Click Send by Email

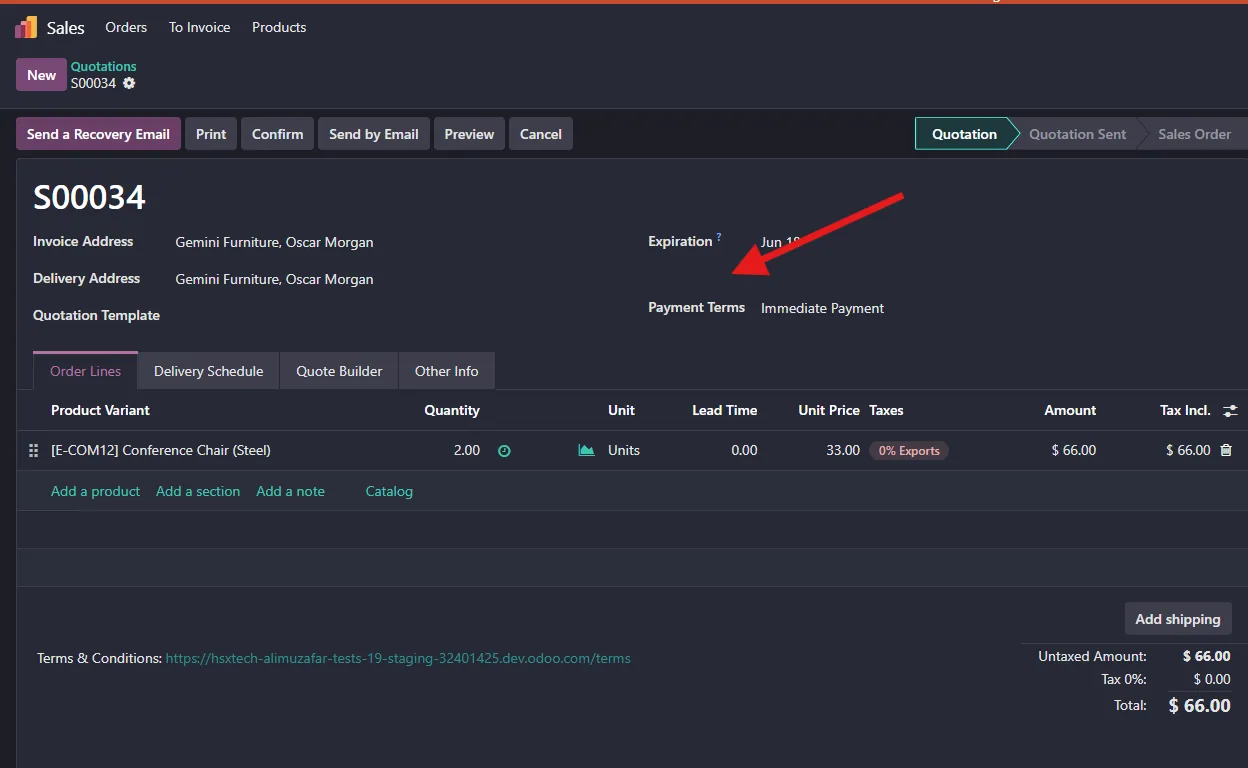pos(374,134)
